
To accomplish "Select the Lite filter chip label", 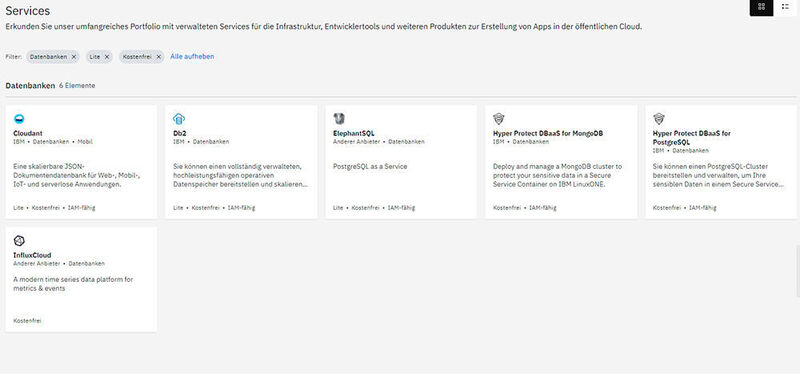I will tap(95, 57).
